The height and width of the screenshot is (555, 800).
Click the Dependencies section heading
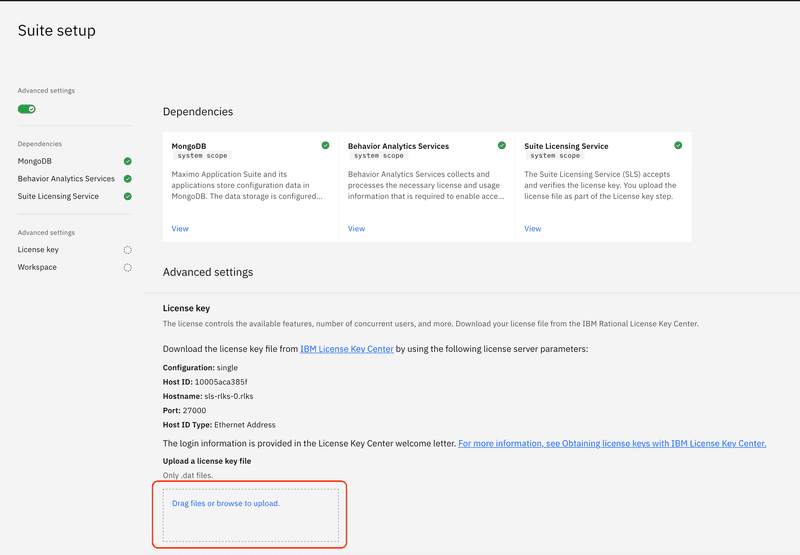tap(198, 112)
